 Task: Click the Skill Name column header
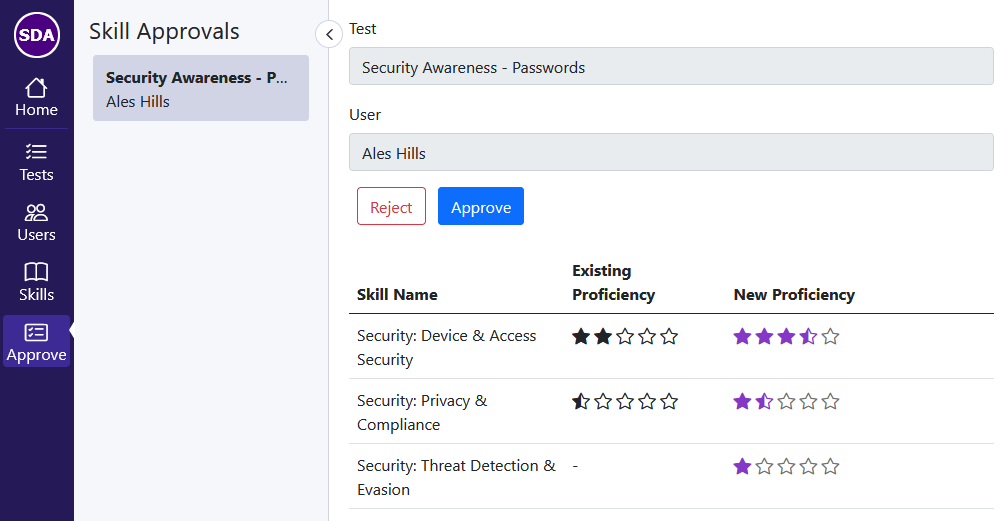pyautogui.click(x=397, y=294)
